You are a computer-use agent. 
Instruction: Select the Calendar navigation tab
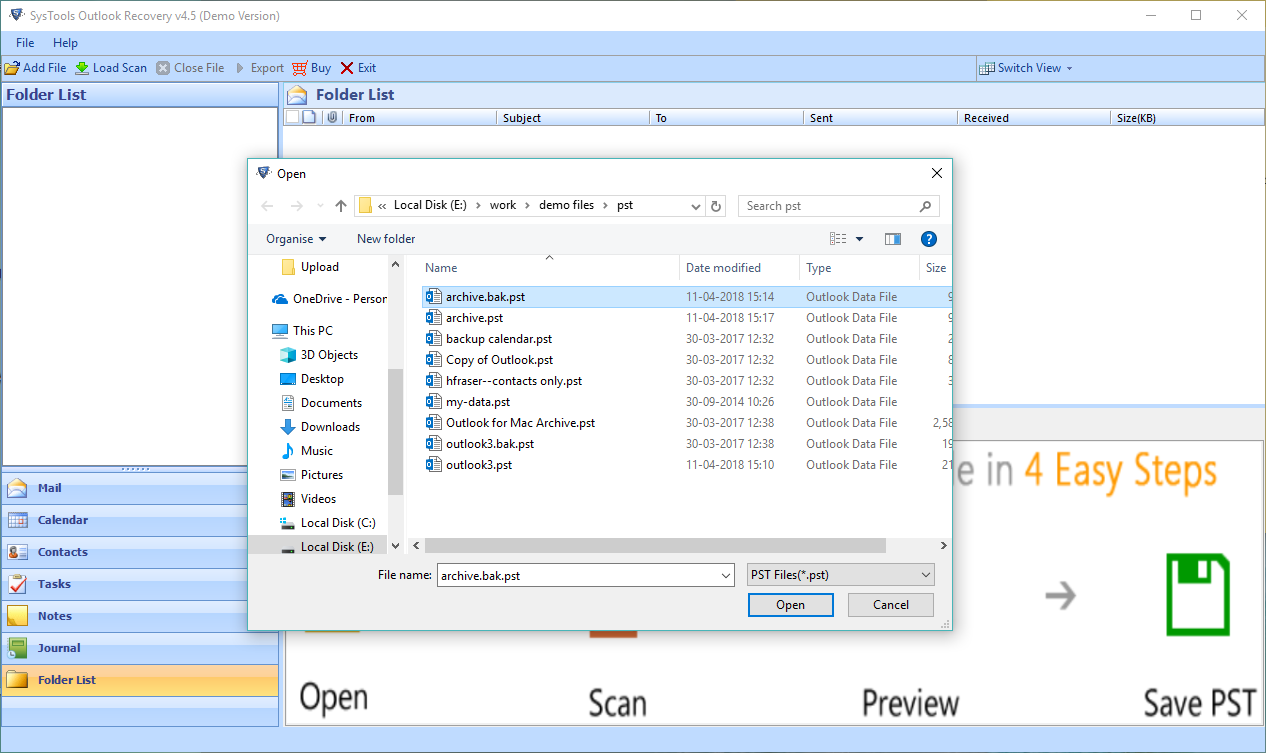pyautogui.click(x=140, y=520)
